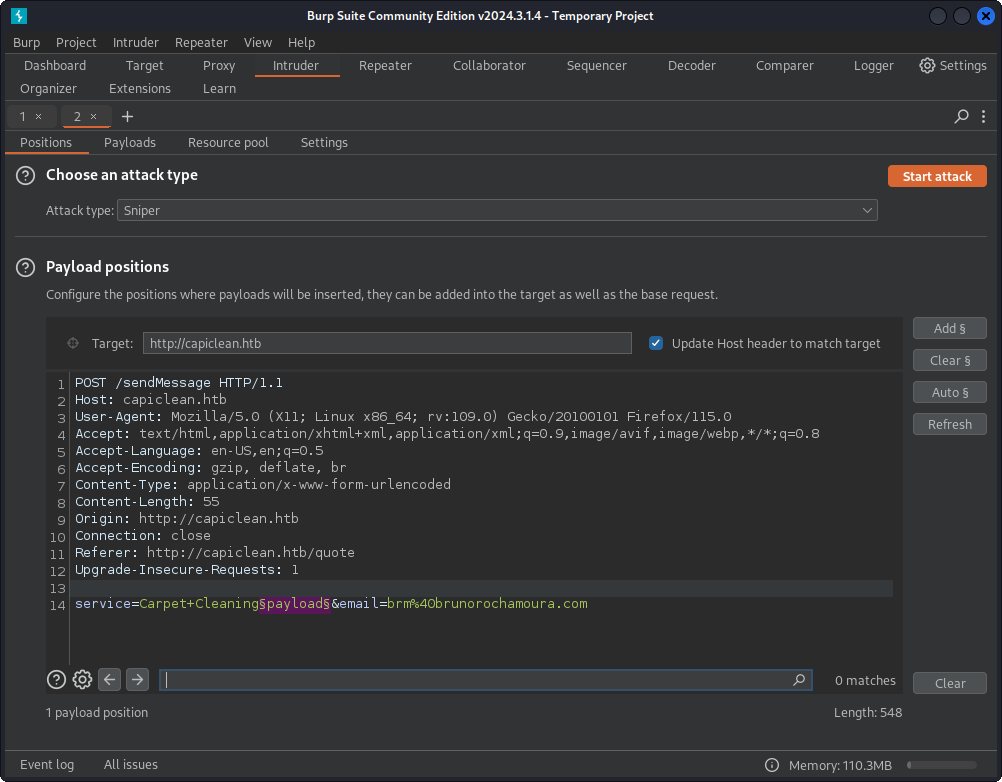The width and height of the screenshot is (1002, 782).
Task: Go to next search match arrow
Action: tap(137, 679)
